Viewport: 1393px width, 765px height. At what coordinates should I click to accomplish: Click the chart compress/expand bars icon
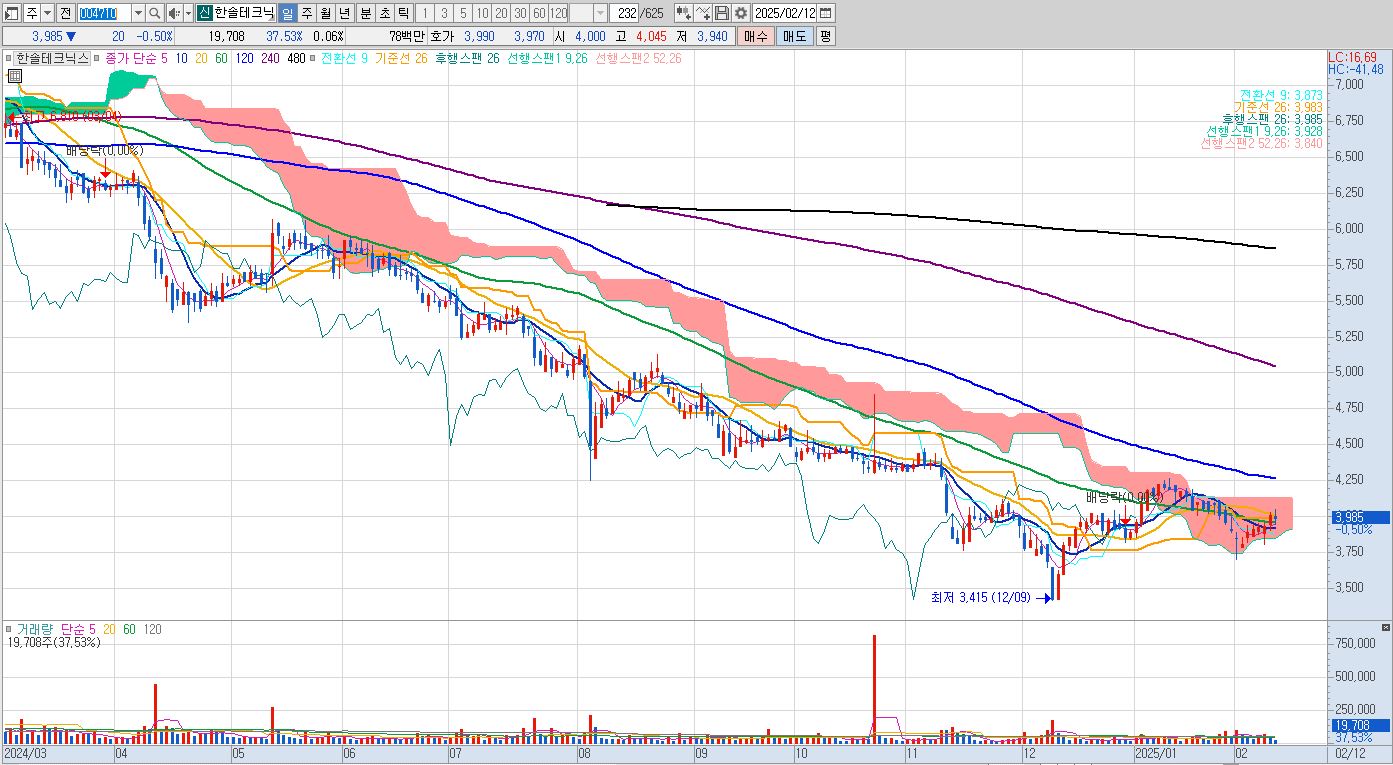coord(684,13)
